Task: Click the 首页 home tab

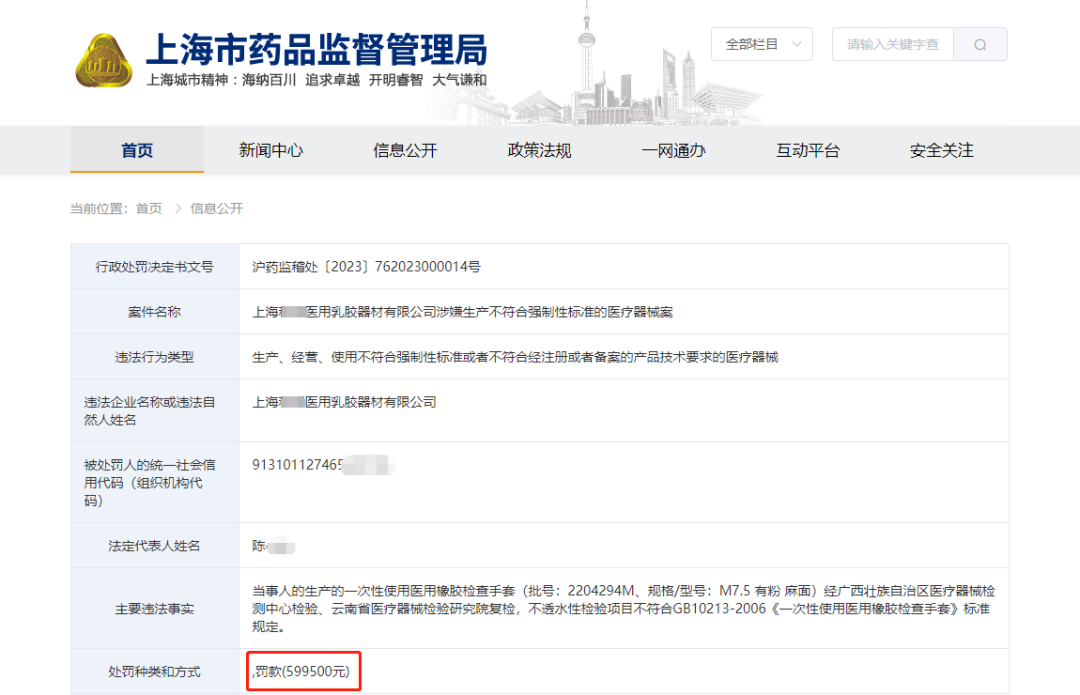Action: [x=136, y=150]
